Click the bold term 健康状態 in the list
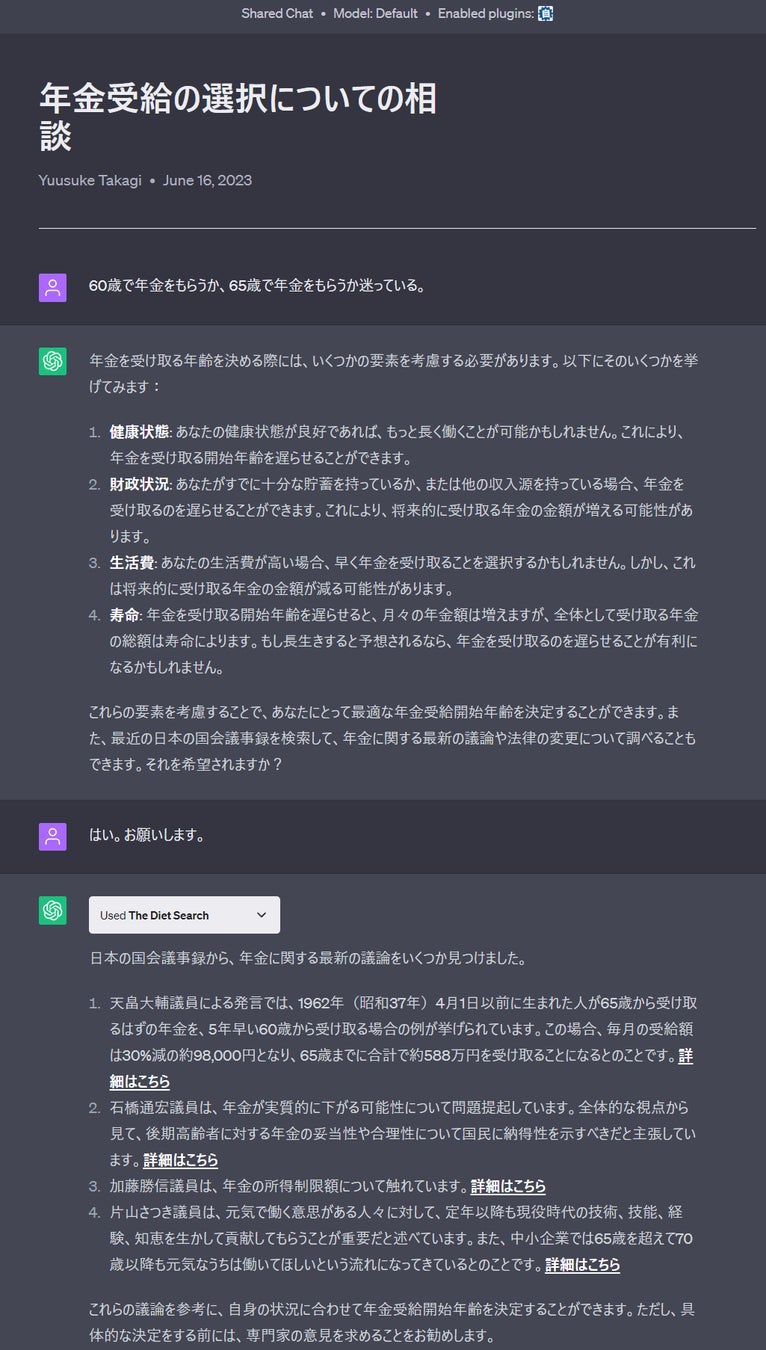Viewport: 766px width, 1350px height. (139, 432)
